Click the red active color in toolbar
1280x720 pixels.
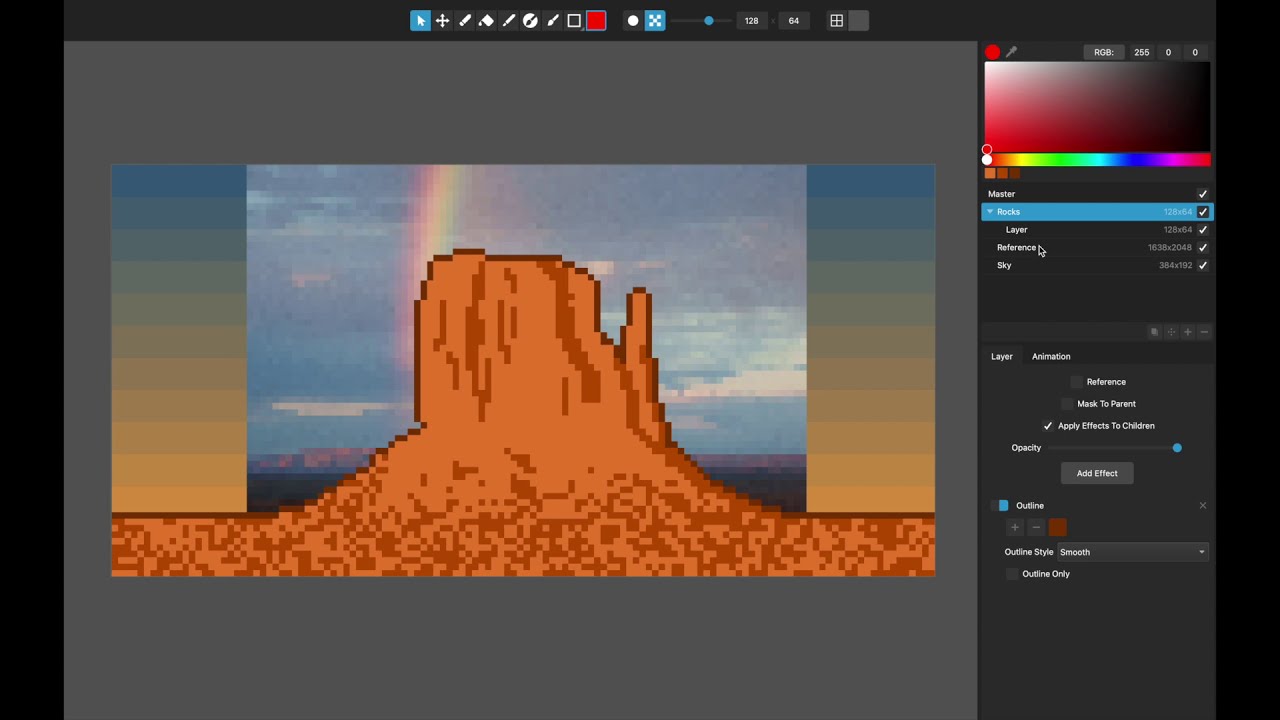pyautogui.click(x=596, y=20)
